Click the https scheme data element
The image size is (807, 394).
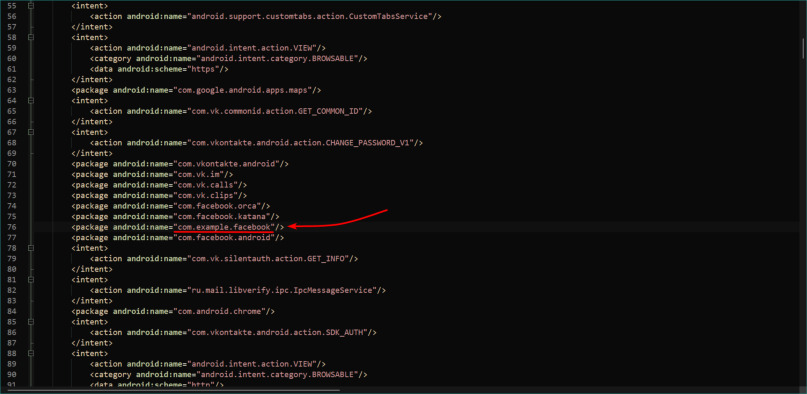159,69
